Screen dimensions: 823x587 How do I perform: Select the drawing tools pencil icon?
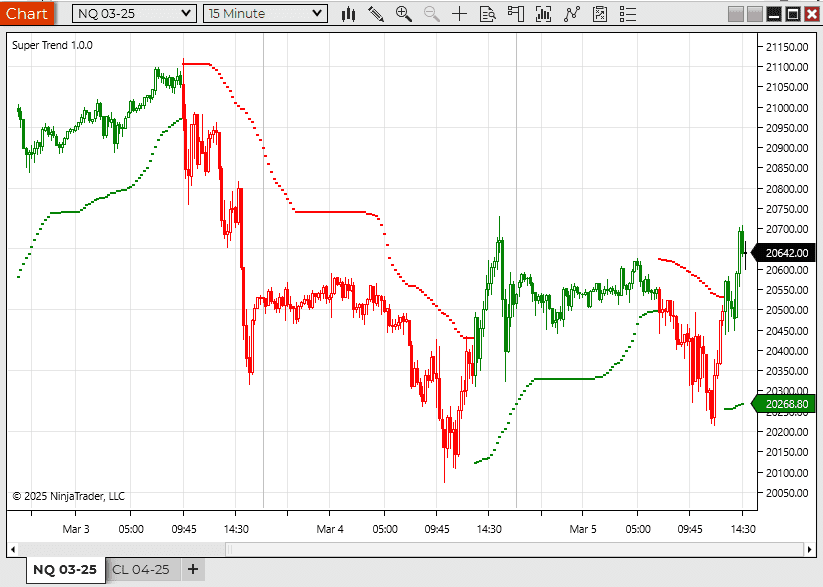(376, 14)
